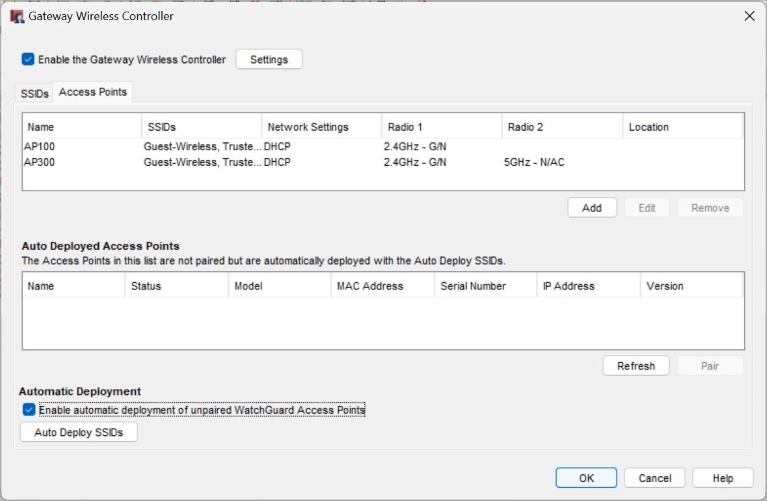Screen dimensions: 767x501
Task: Click the Model column header
Action: (x=280, y=286)
